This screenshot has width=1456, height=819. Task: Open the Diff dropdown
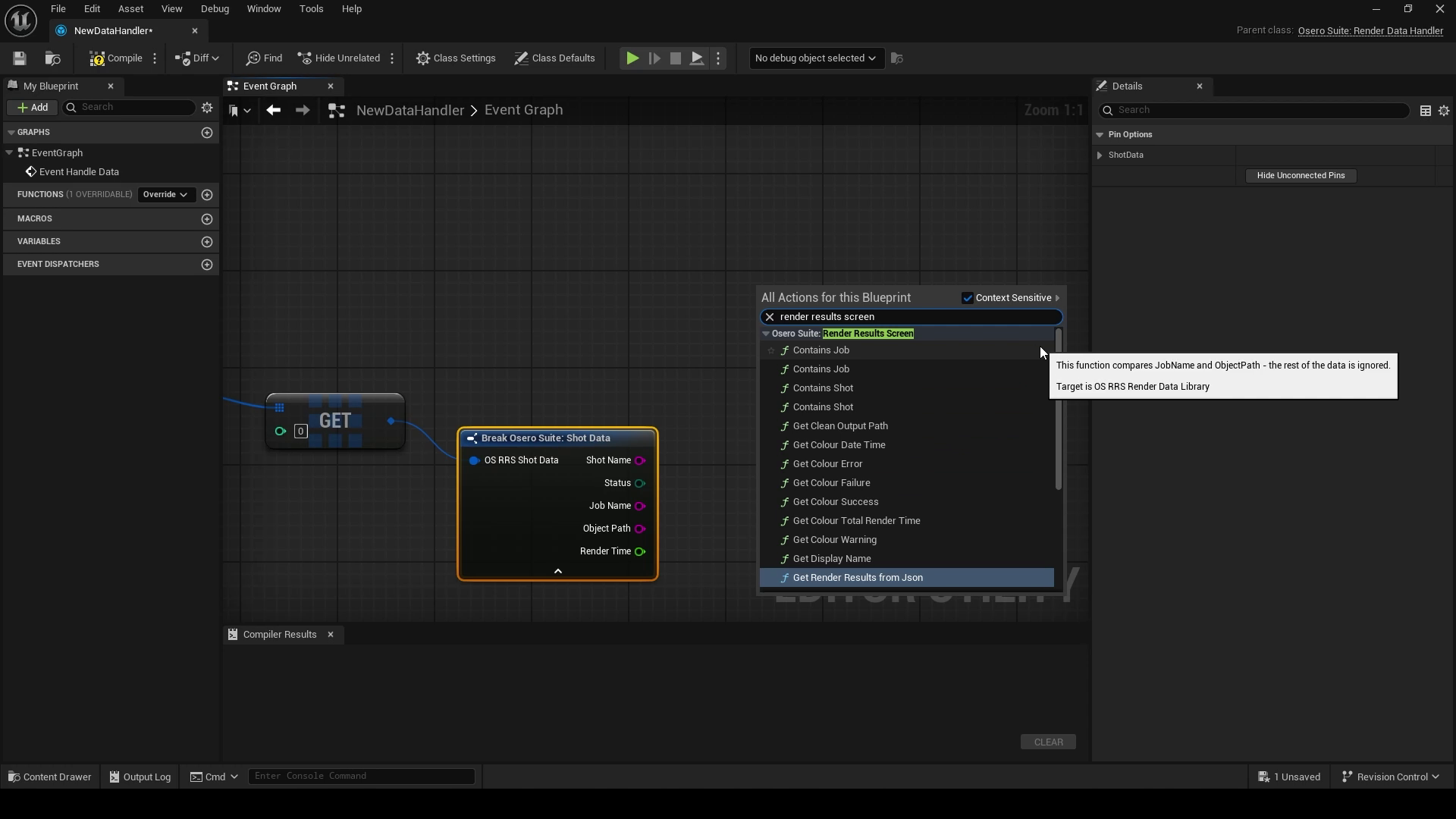[197, 58]
